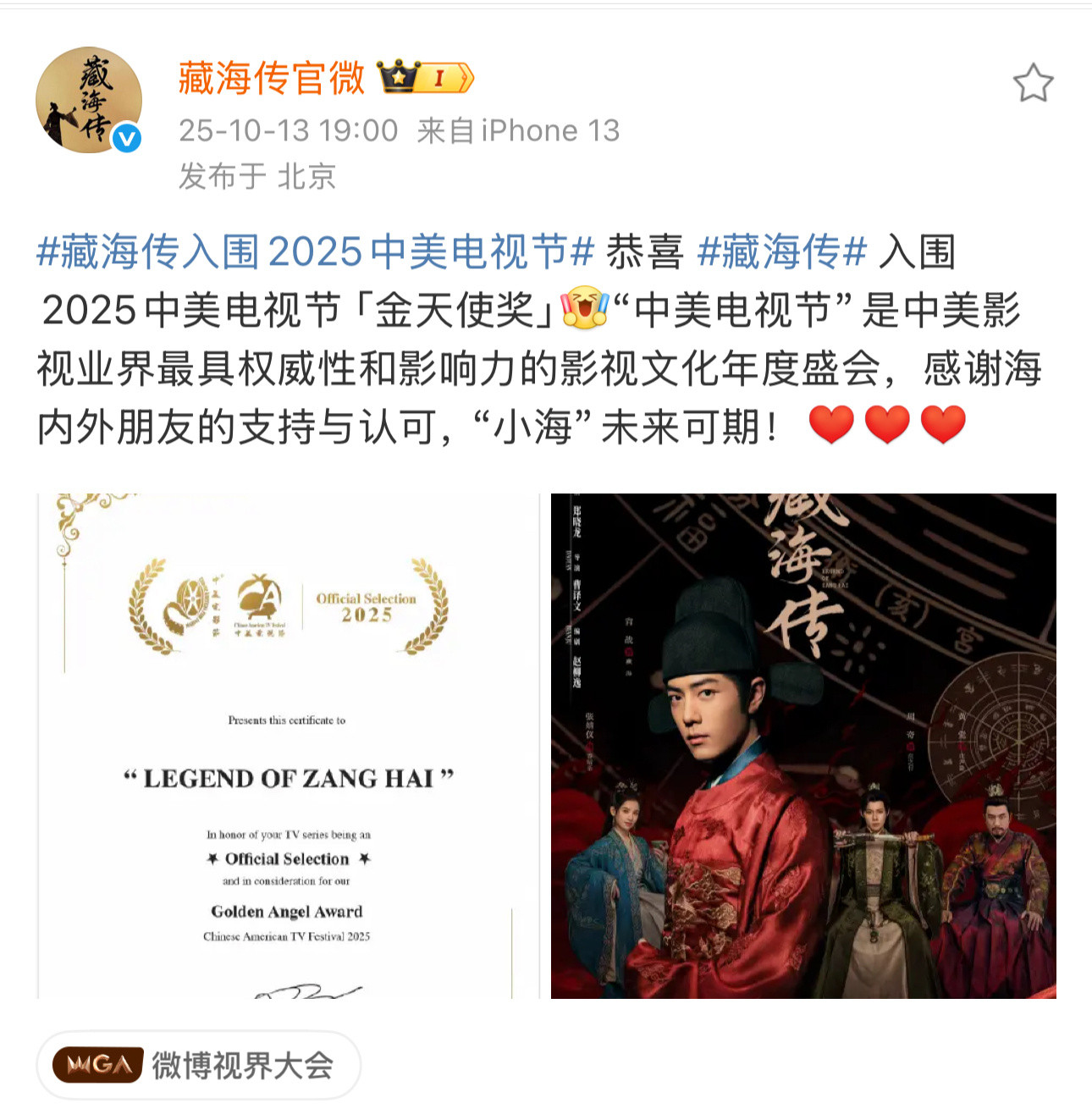1092x1114 pixels.
Task: Open the #藏海传# hashtag link
Action: click(782, 251)
